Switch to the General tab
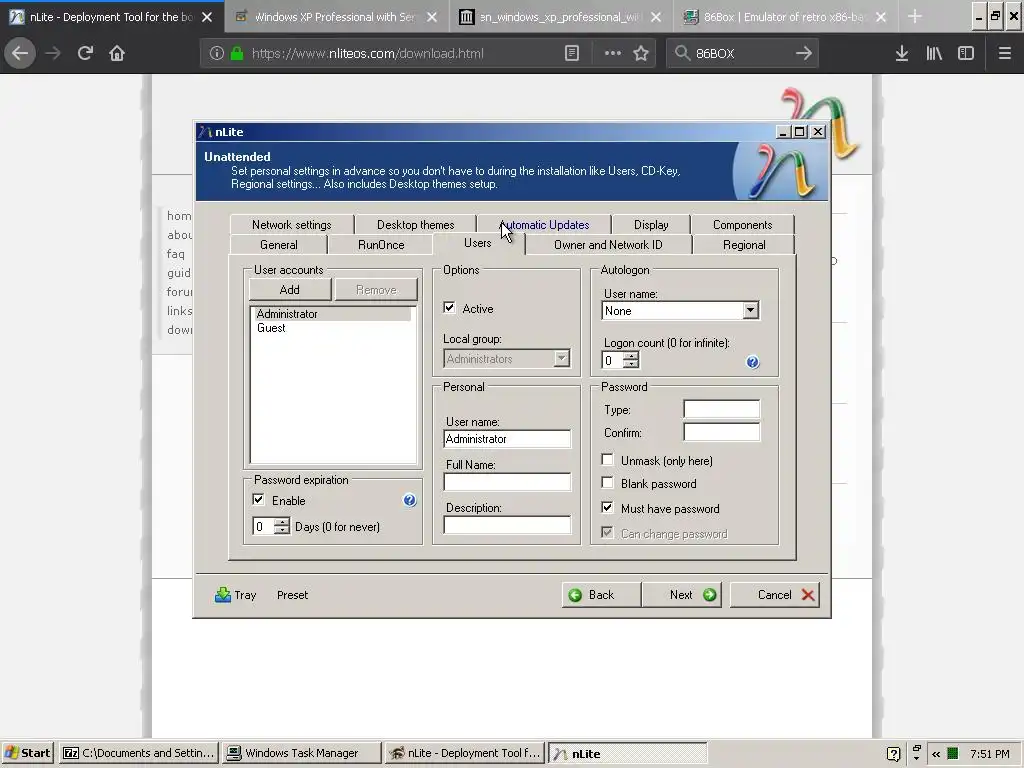This screenshot has height=768, width=1024. click(279, 245)
